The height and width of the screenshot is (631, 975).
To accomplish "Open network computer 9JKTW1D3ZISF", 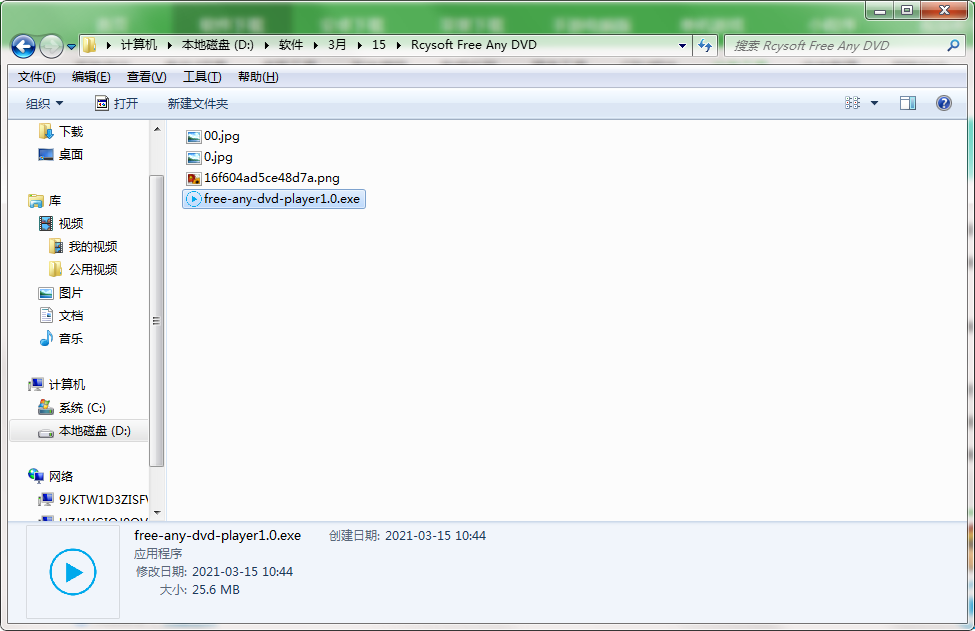I will (93, 499).
